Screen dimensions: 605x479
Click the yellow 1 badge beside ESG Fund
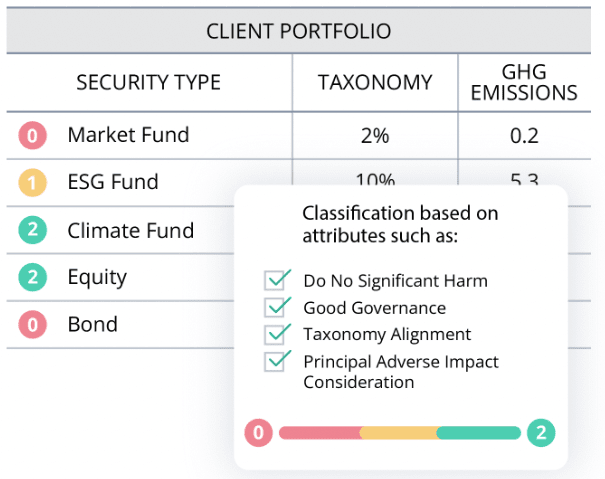[x=33, y=184]
